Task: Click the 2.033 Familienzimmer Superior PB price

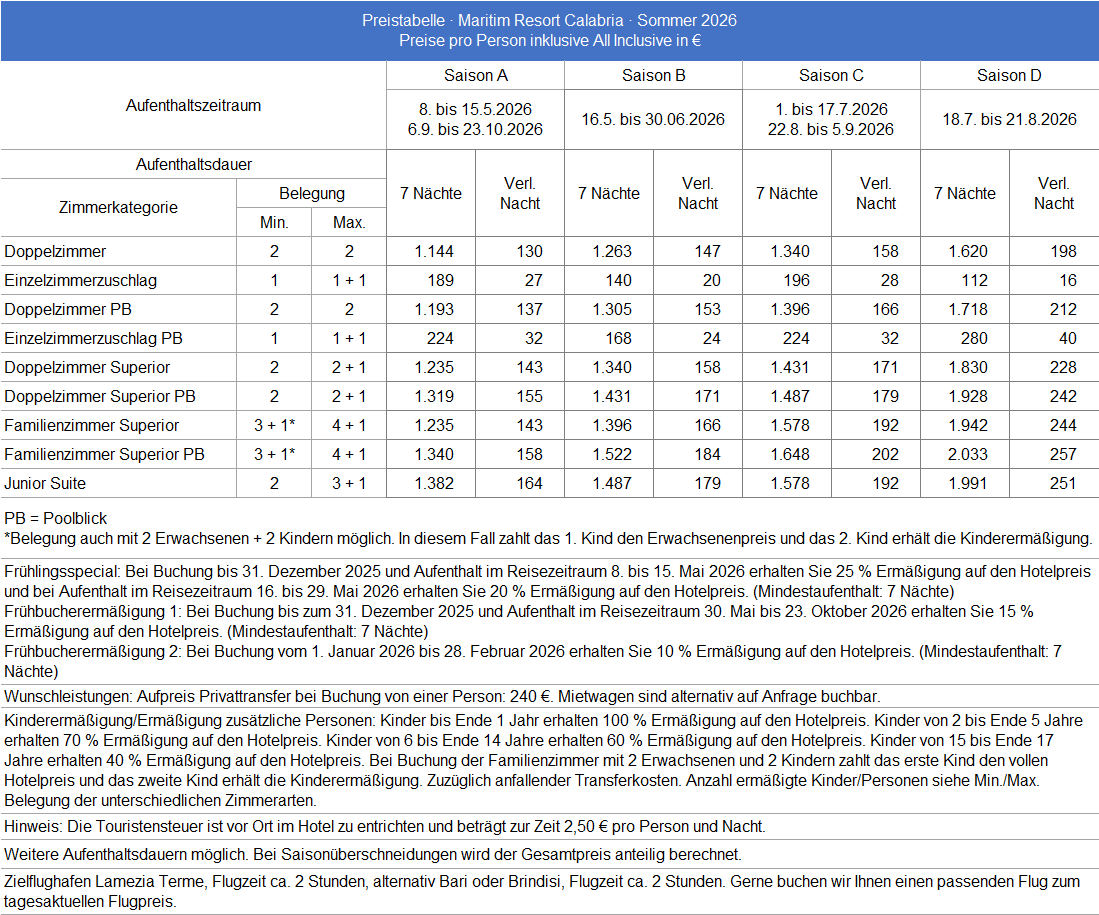Action: pyautogui.click(x=967, y=455)
